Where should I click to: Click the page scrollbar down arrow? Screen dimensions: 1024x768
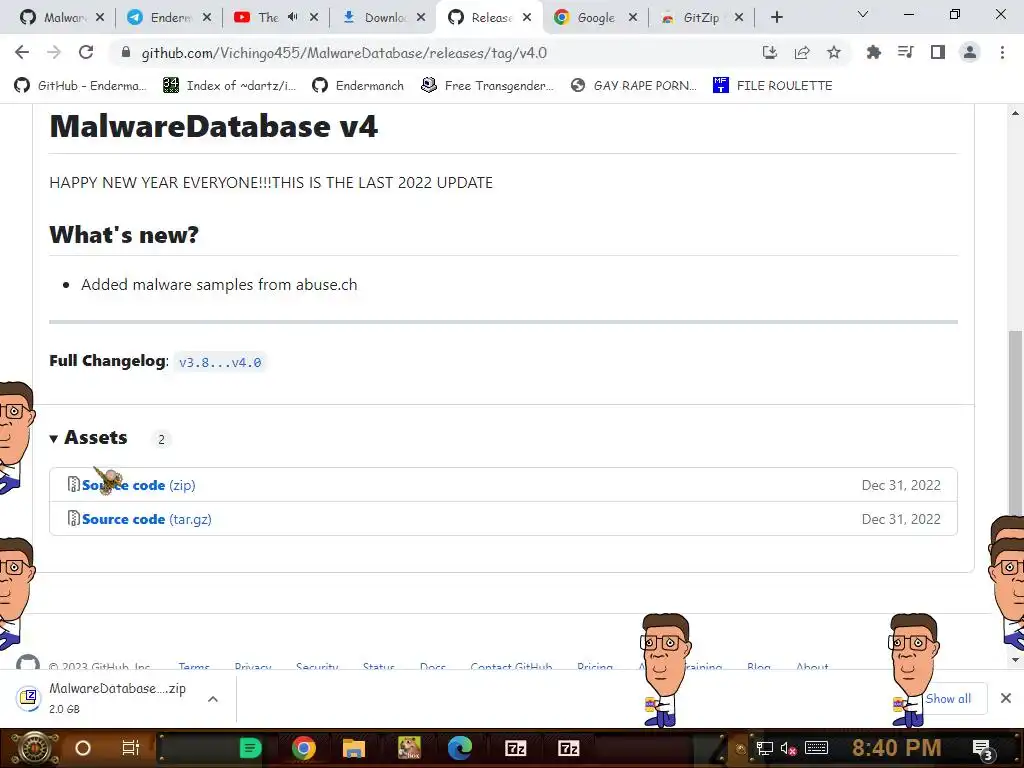pos(1016,660)
